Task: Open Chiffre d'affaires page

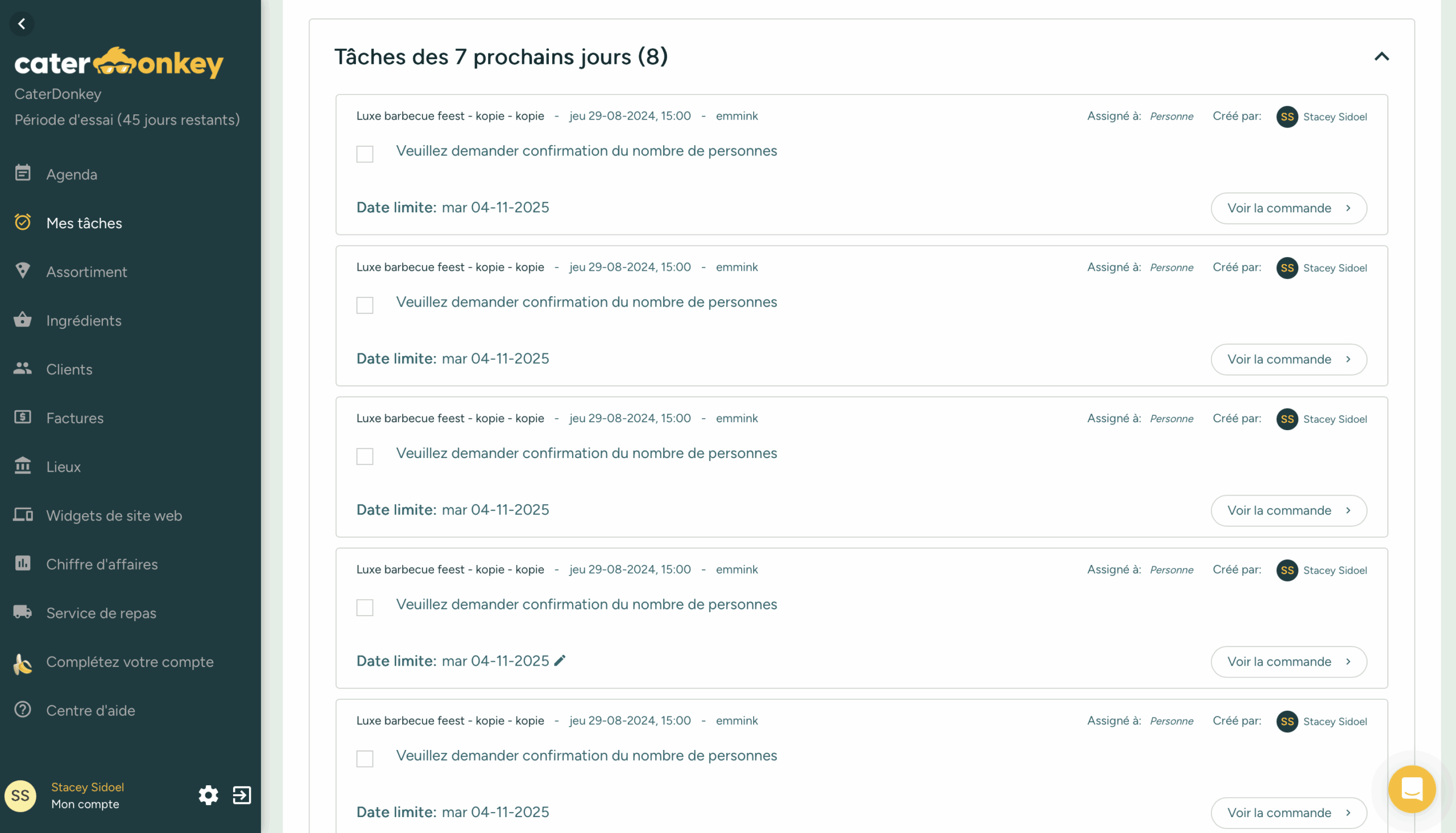Action: click(x=102, y=564)
